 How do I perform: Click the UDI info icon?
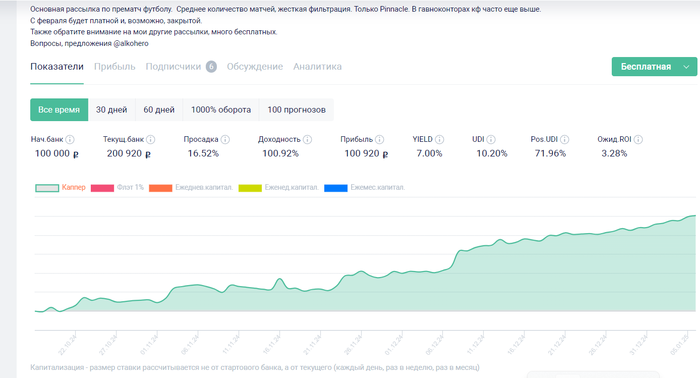coord(491,139)
